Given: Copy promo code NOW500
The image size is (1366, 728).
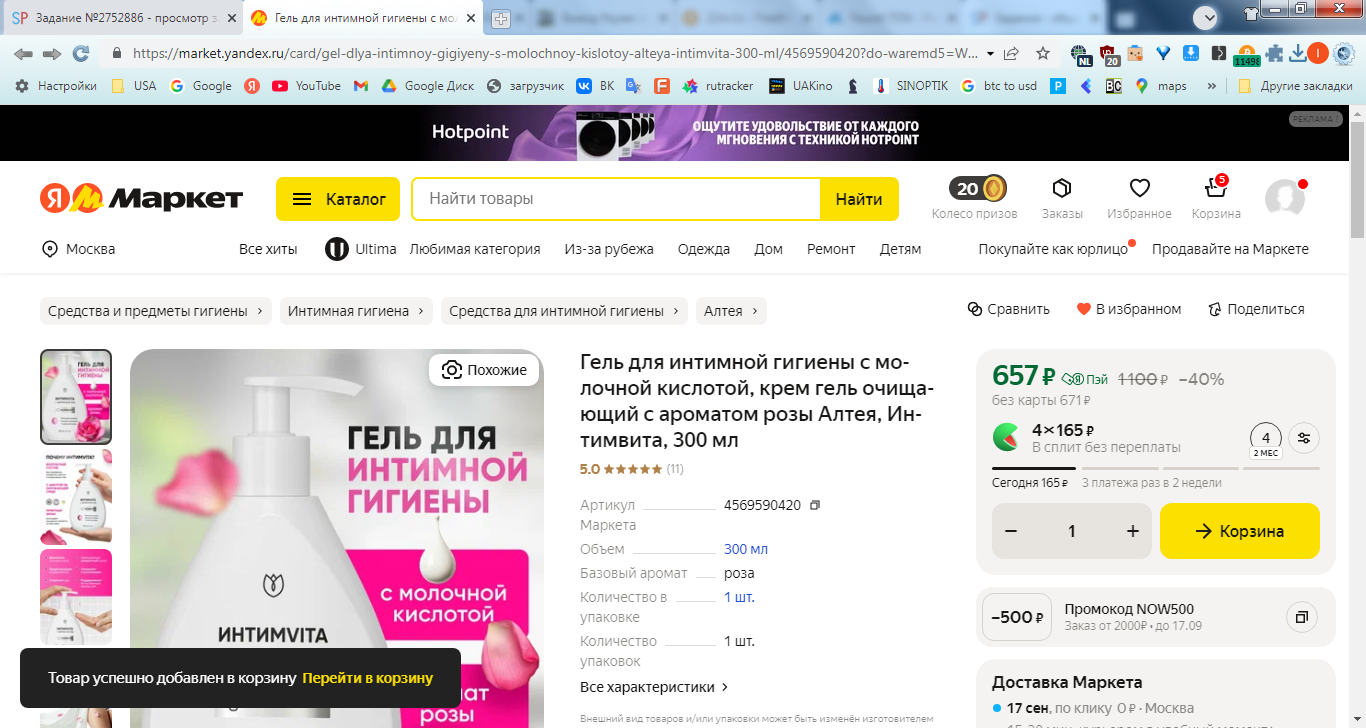Looking at the screenshot, I should [x=1301, y=617].
